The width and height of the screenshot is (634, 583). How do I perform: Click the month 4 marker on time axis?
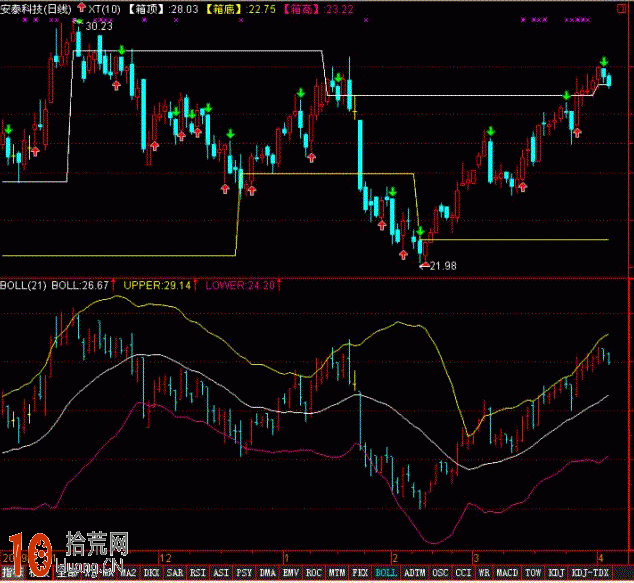601,558
